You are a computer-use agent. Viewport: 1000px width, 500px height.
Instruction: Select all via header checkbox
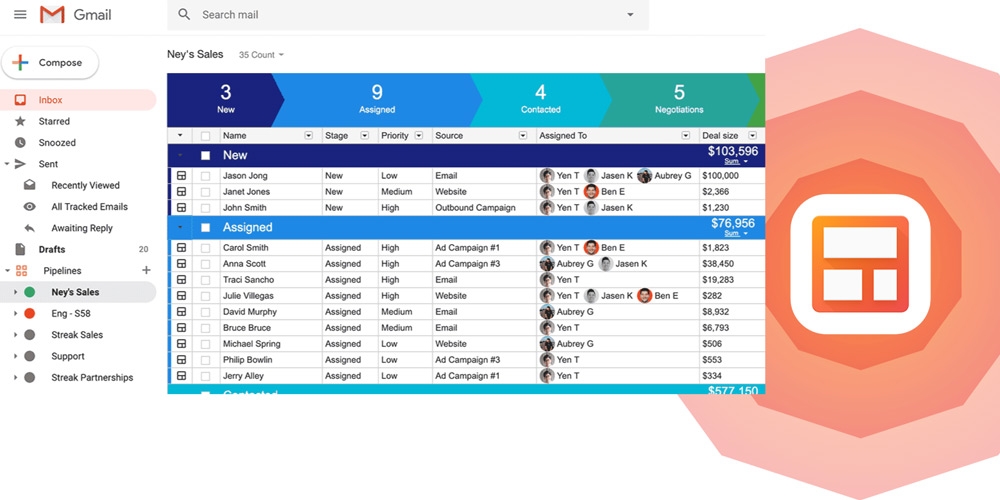tap(205, 136)
